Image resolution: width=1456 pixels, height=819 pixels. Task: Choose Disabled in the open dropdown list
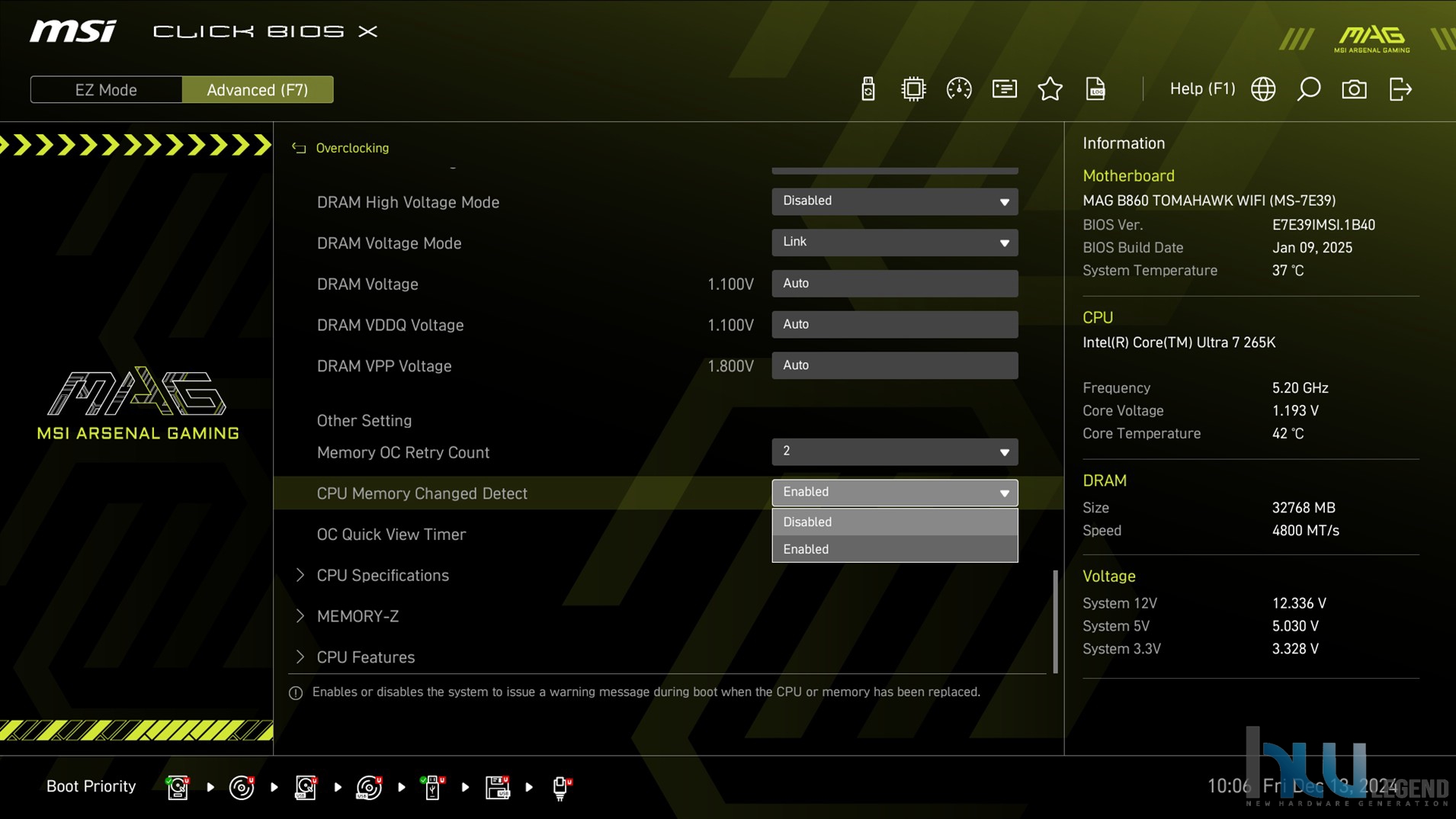[894, 522]
